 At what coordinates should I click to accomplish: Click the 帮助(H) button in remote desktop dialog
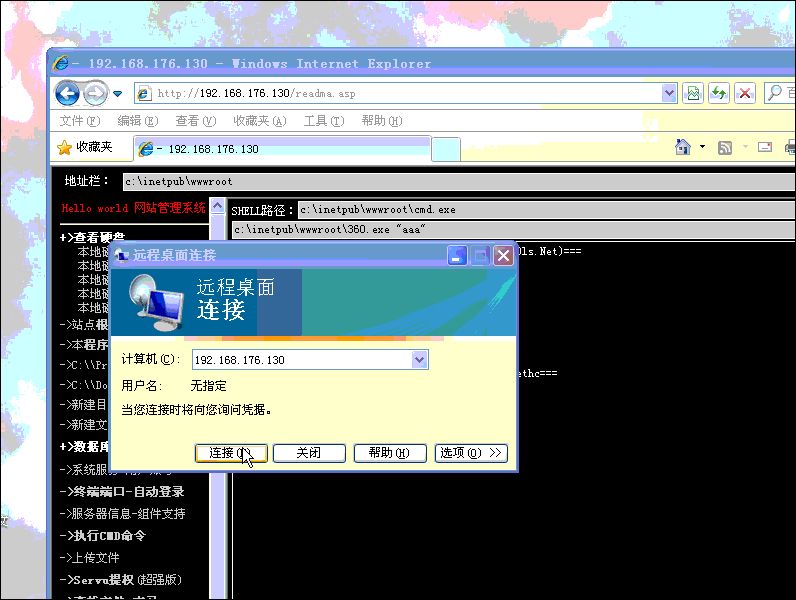click(389, 453)
